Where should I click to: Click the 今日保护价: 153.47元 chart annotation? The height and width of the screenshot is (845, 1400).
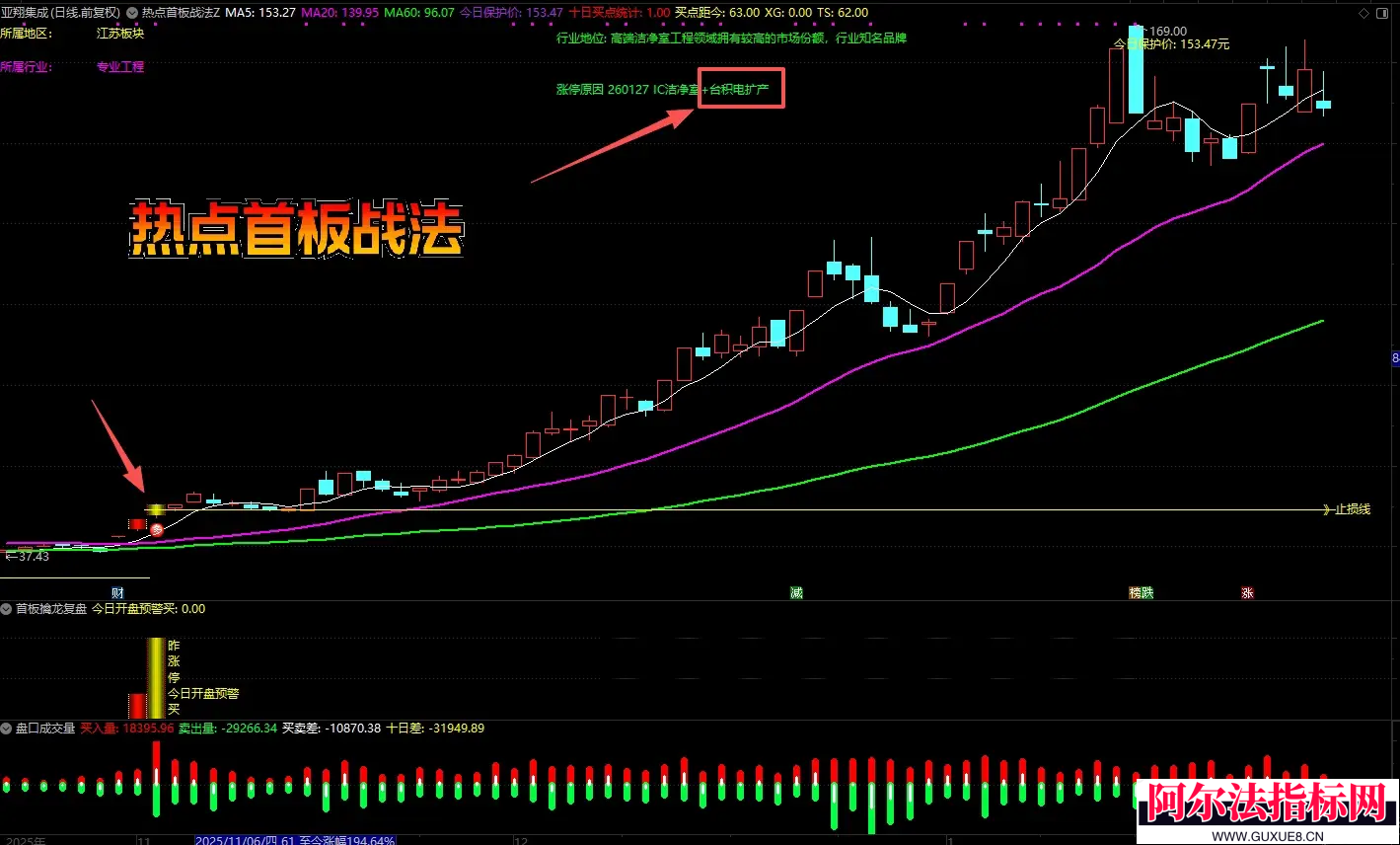coord(1171,44)
